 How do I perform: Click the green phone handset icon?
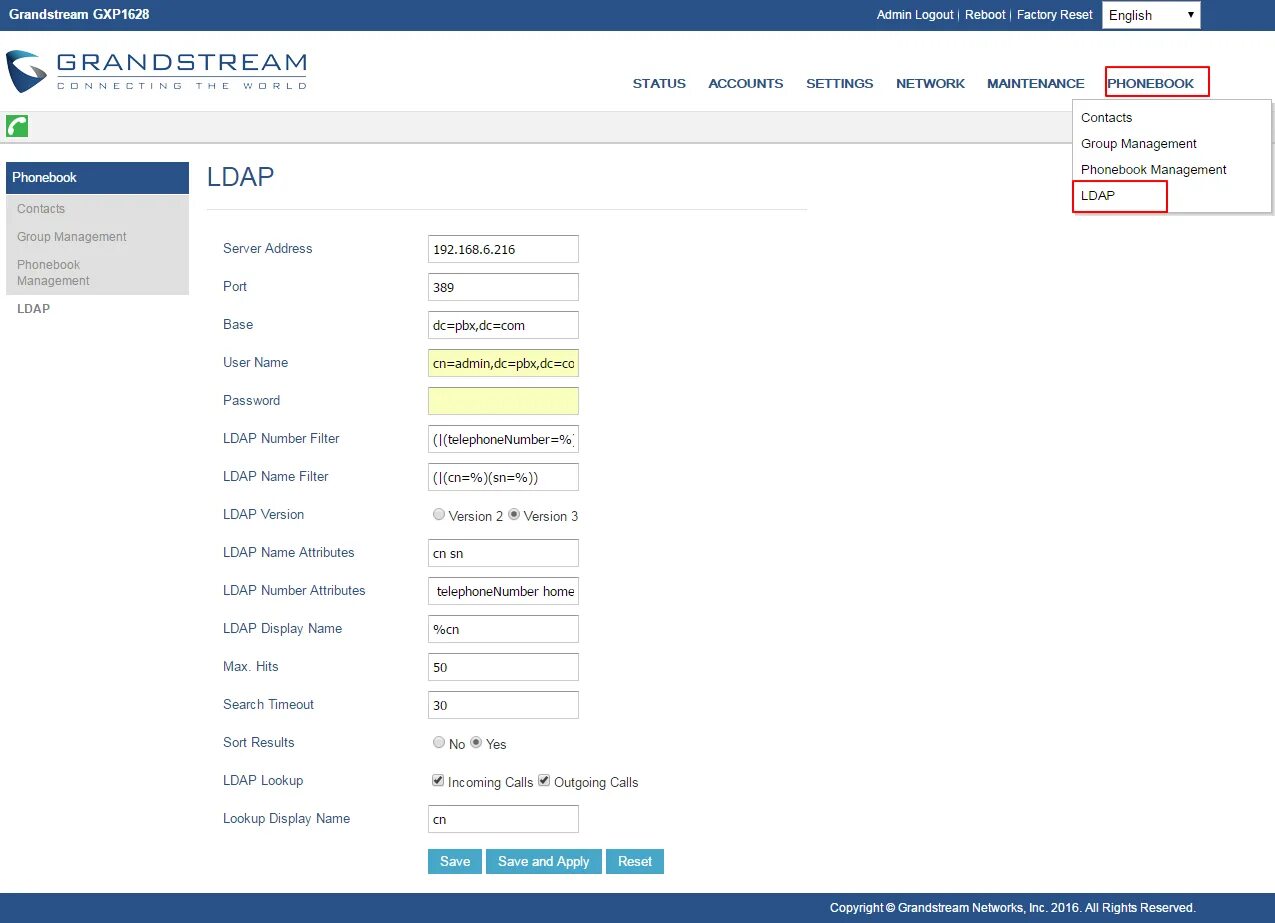17,126
